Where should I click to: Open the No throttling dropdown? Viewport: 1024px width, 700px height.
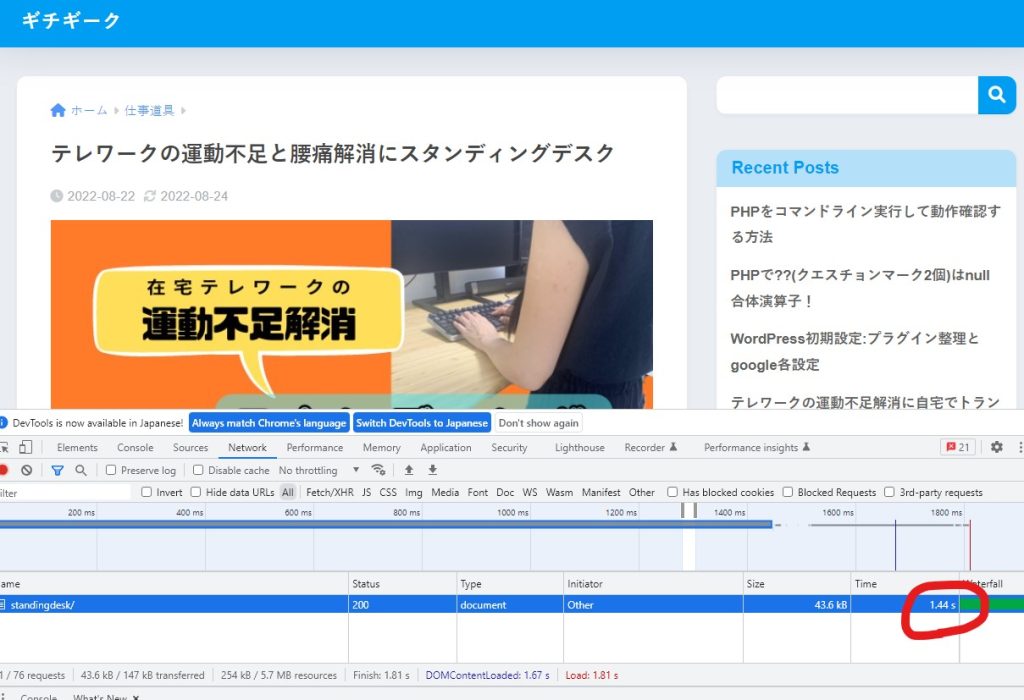(x=319, y=470)
